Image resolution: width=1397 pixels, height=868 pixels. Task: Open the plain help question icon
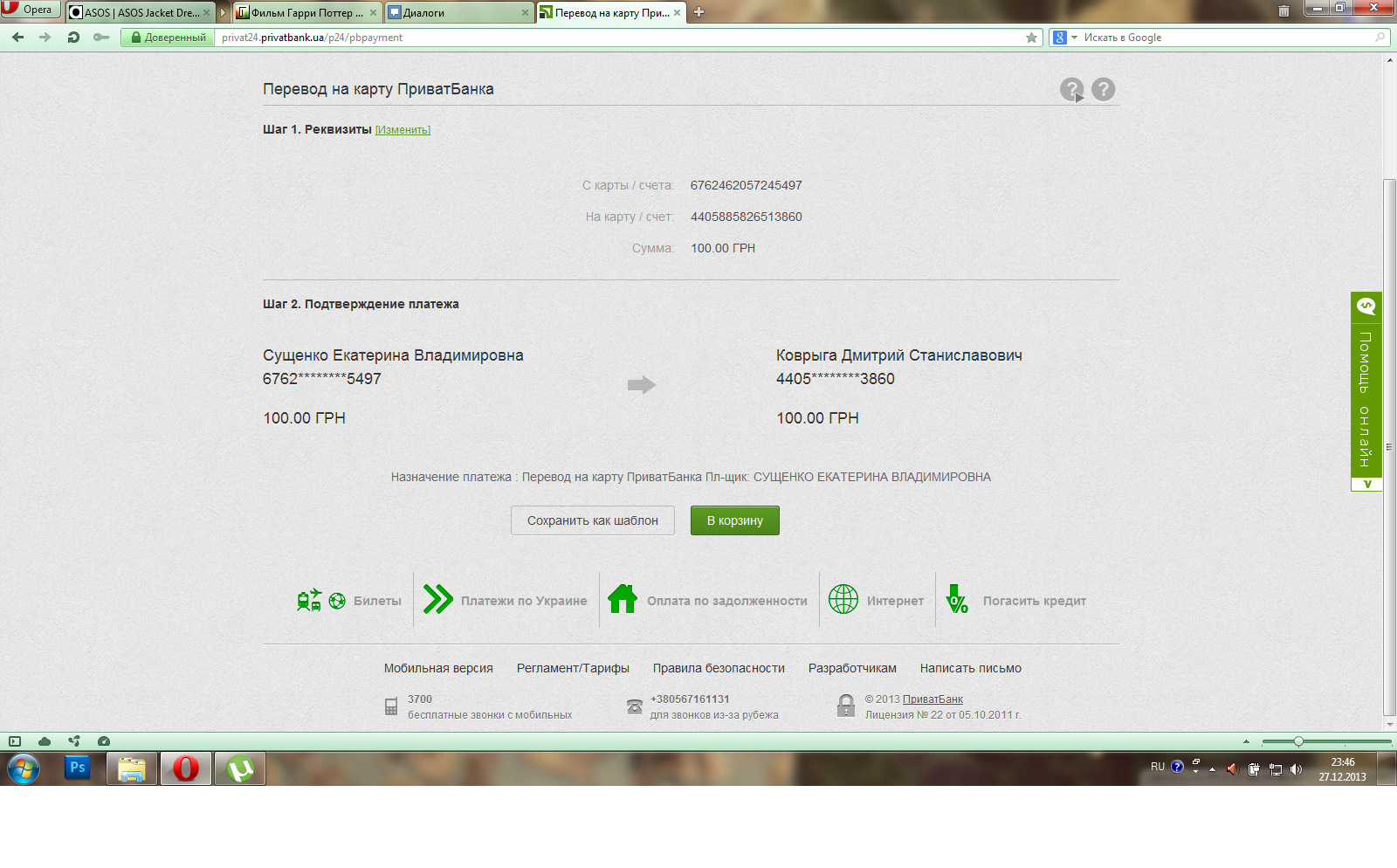[1104, 89]
